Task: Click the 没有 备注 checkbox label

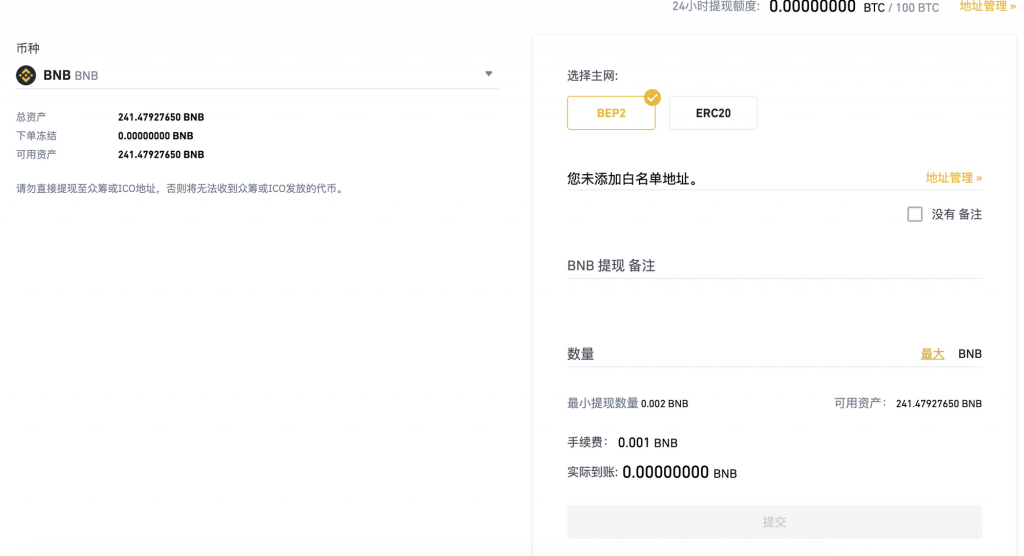Action: pos(956,214)
